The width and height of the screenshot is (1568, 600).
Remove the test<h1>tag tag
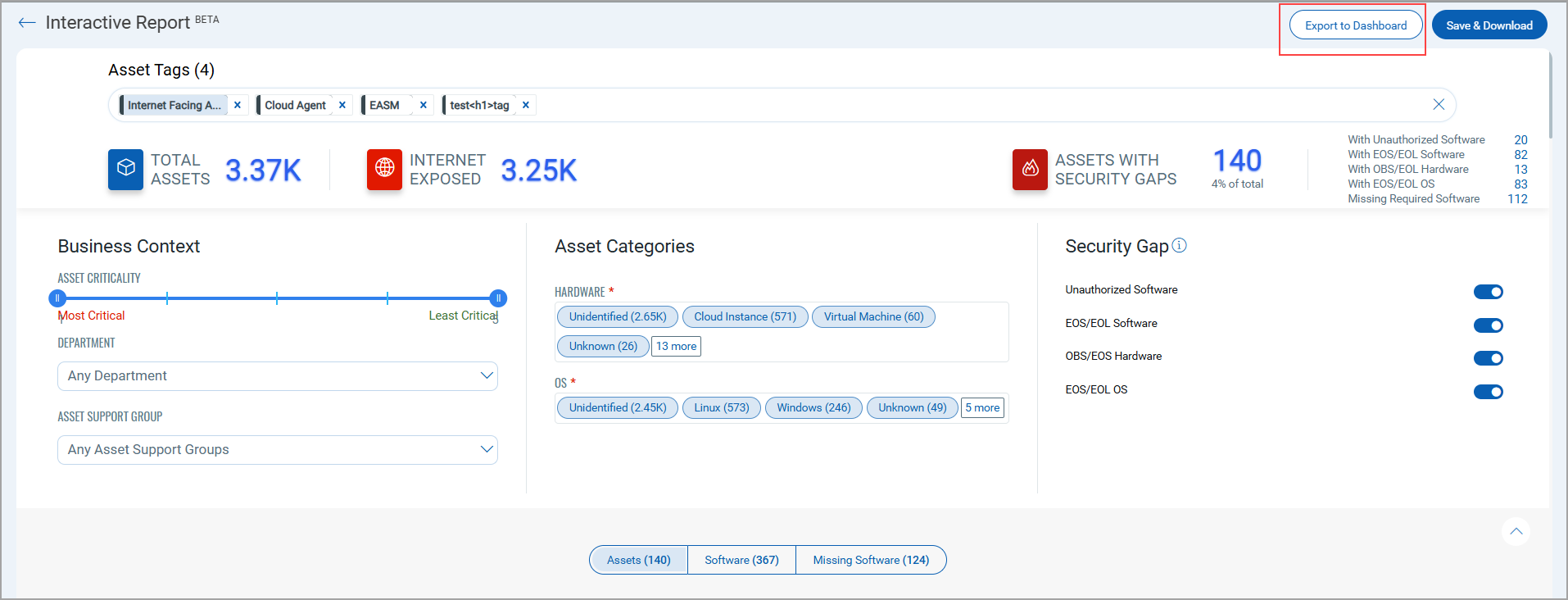tap(526, 105)
